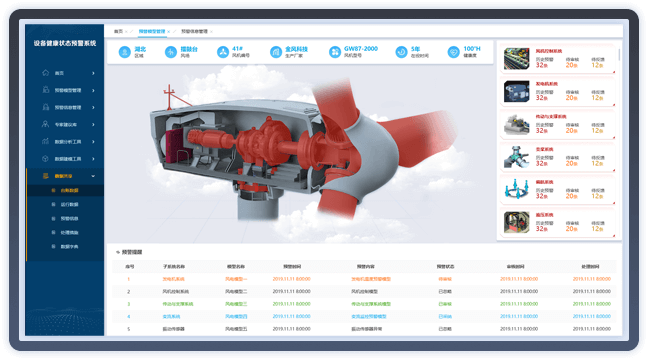Image resolution: width=648 pixels, height=360 pixels.
Task: Expand the 预警模型管理 sidebar chevron
Action: 93,90
